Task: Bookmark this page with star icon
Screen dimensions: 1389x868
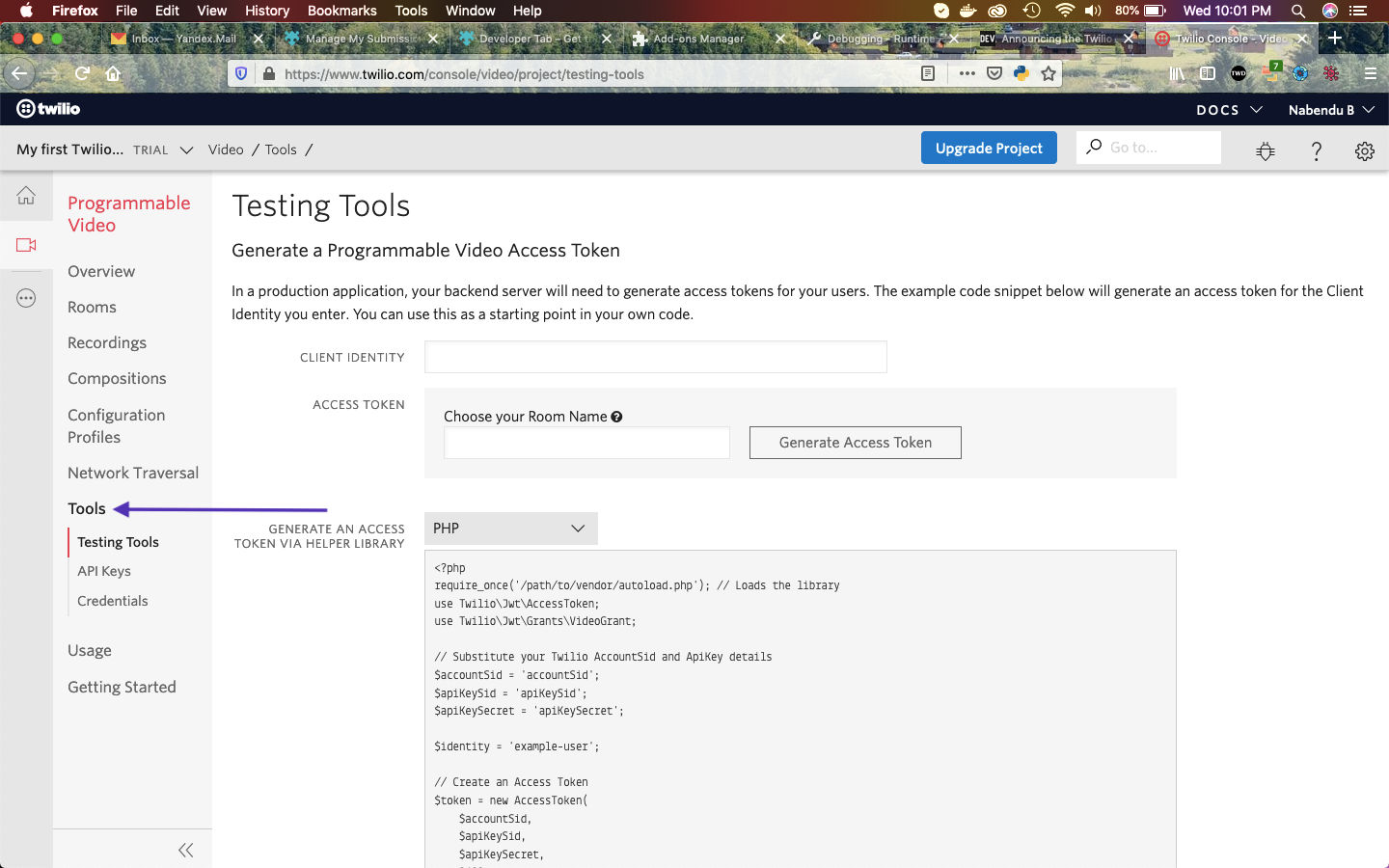Action: point(1049,73)
